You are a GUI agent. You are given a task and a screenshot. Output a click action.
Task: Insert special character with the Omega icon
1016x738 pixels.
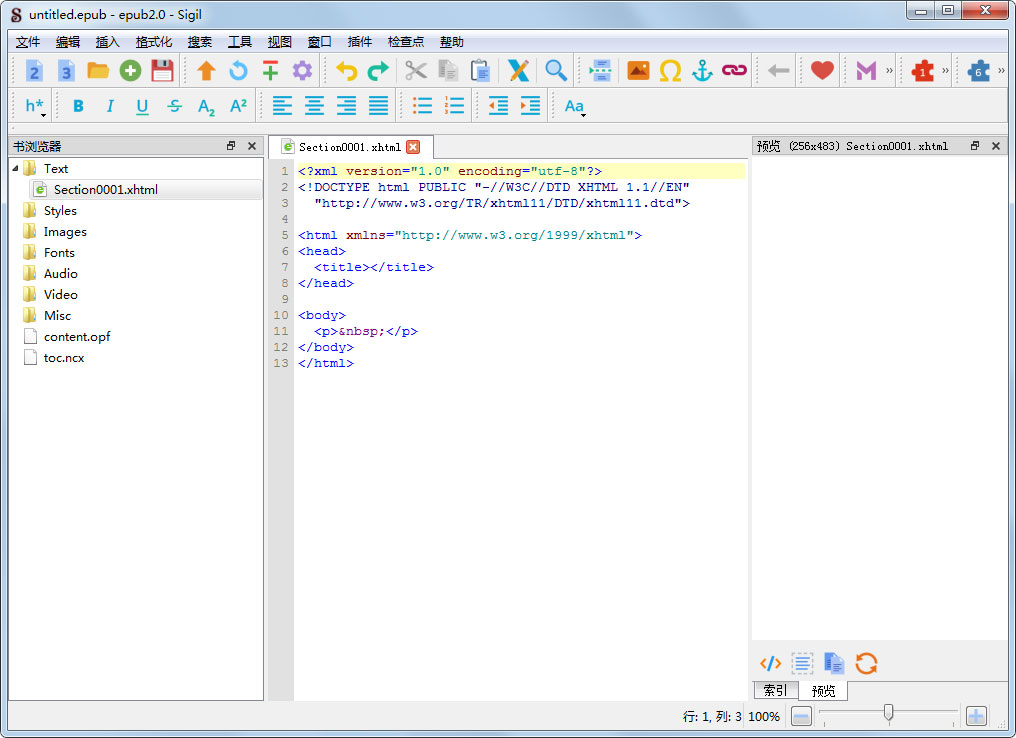tap(670, 71)
